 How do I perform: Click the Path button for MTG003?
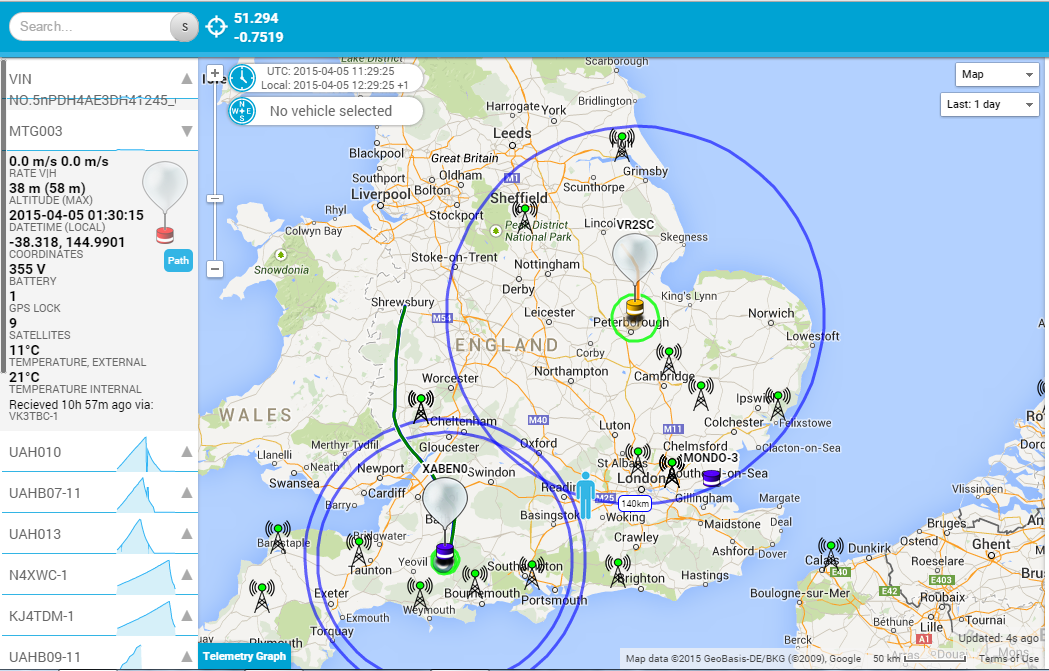tap(178, 261)
